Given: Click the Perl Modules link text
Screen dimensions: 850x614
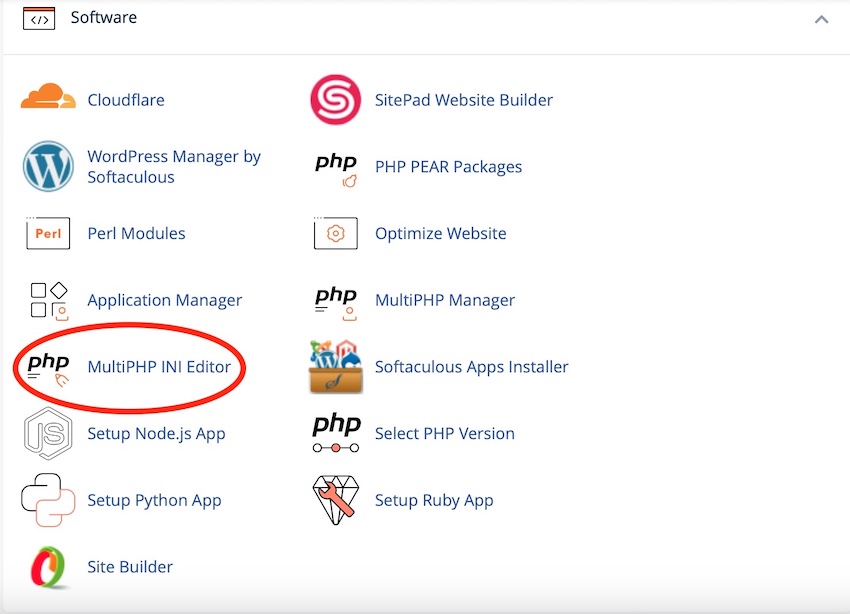Looking at the screenshot, I should coord(136,234).
